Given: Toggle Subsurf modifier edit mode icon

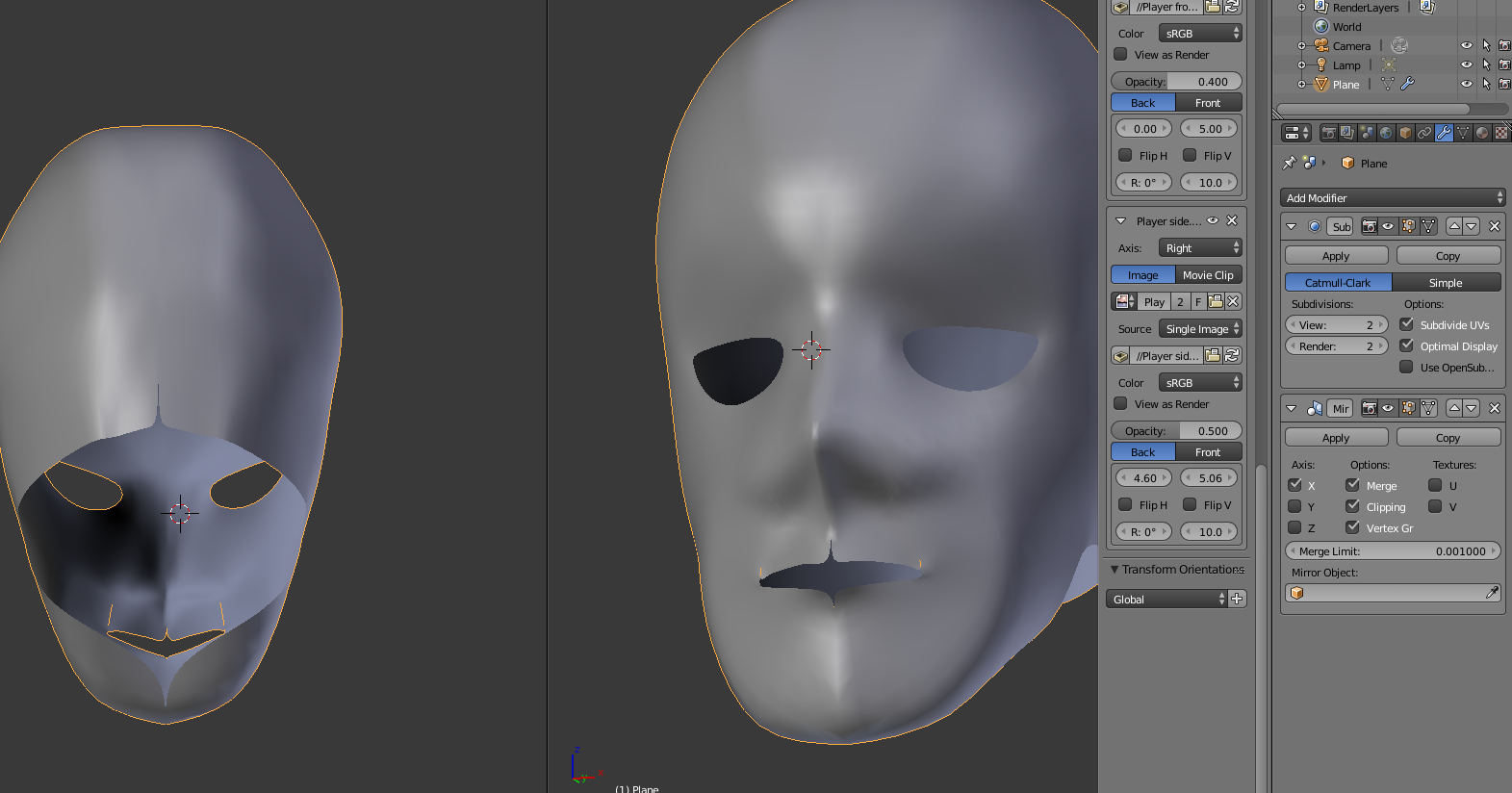Looking at the screenshot, I should 1409,226.
